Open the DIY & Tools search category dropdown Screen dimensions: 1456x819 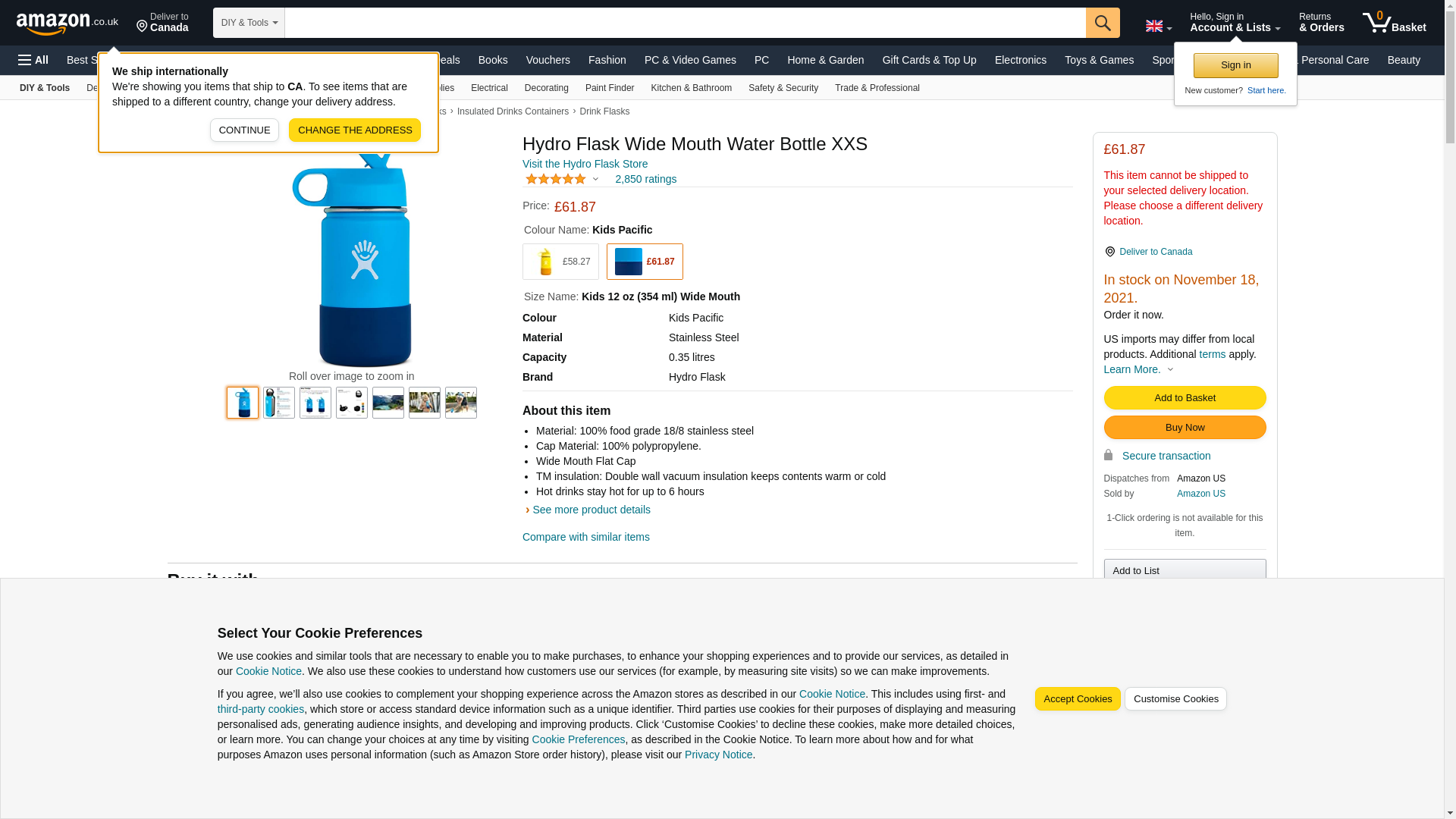(249, 23)
